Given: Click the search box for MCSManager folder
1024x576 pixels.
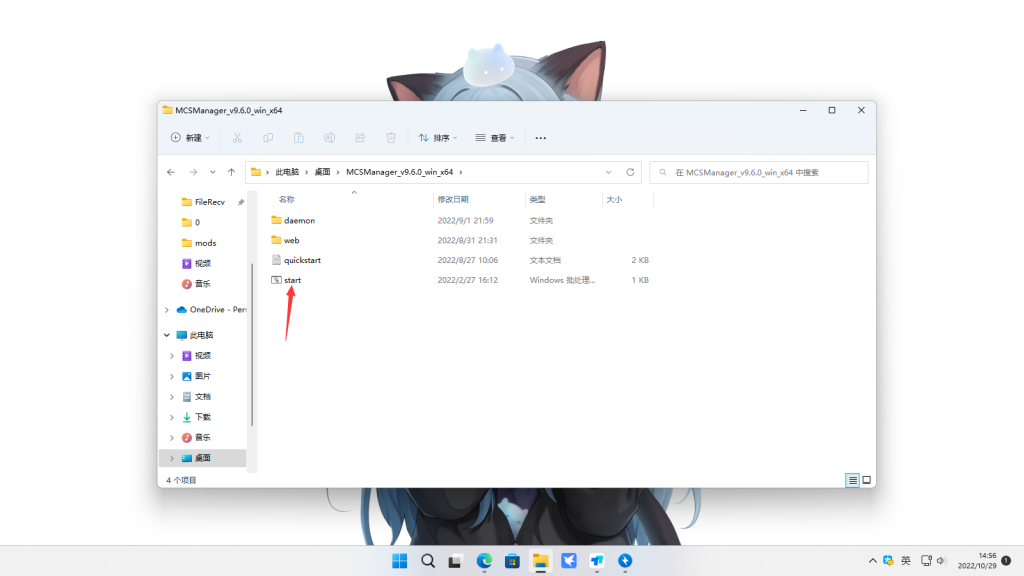Looking at the screenshot, I should 759,172.
